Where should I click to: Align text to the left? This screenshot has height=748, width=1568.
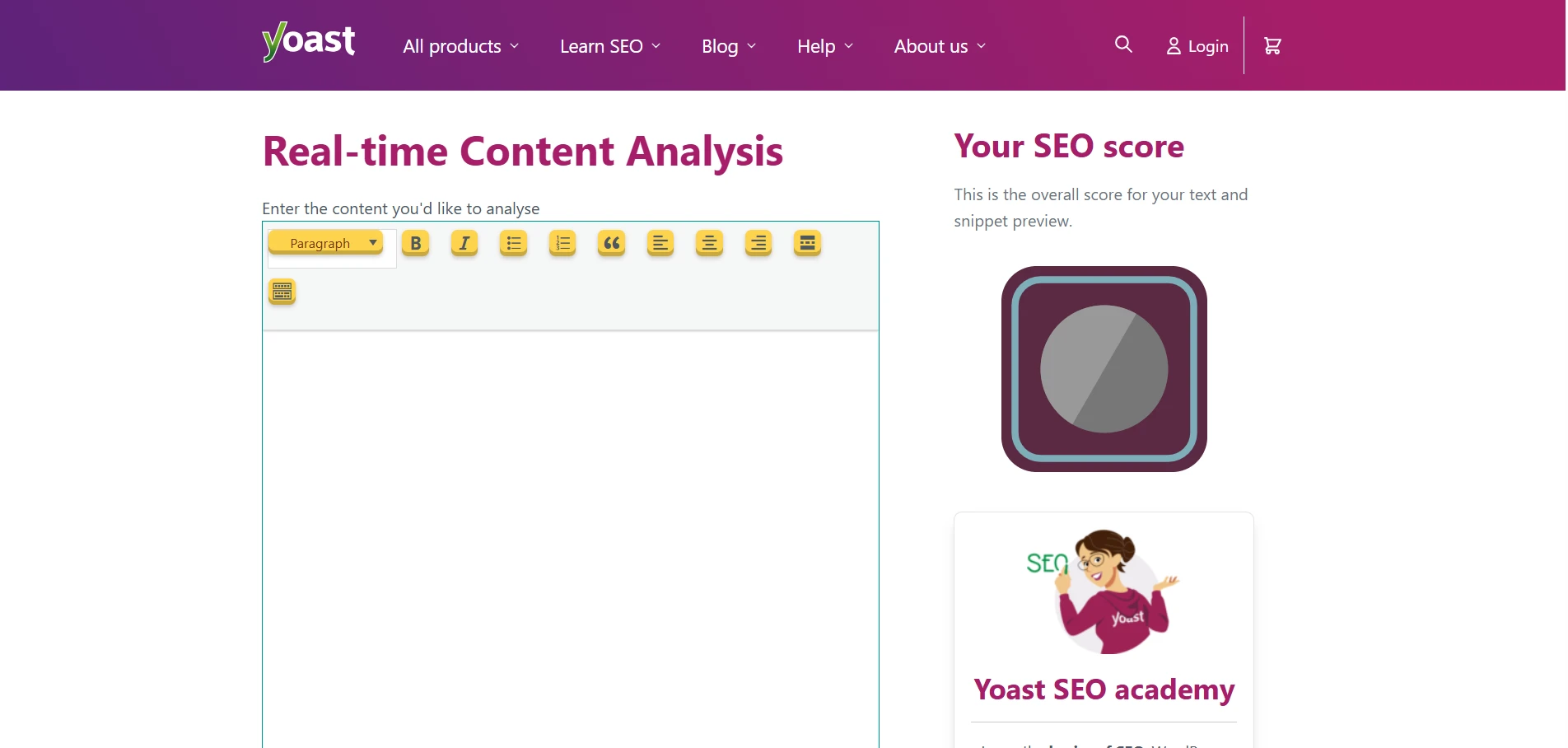(660, 243)
